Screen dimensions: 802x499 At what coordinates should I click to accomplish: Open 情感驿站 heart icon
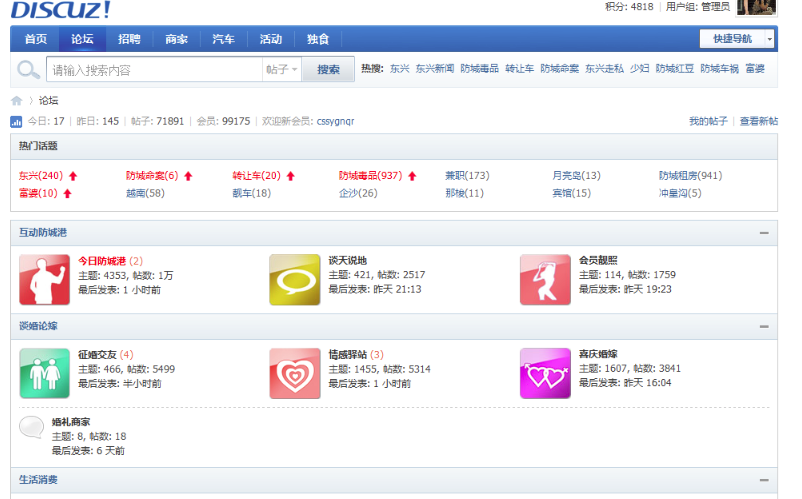click(x=295, y=373)
